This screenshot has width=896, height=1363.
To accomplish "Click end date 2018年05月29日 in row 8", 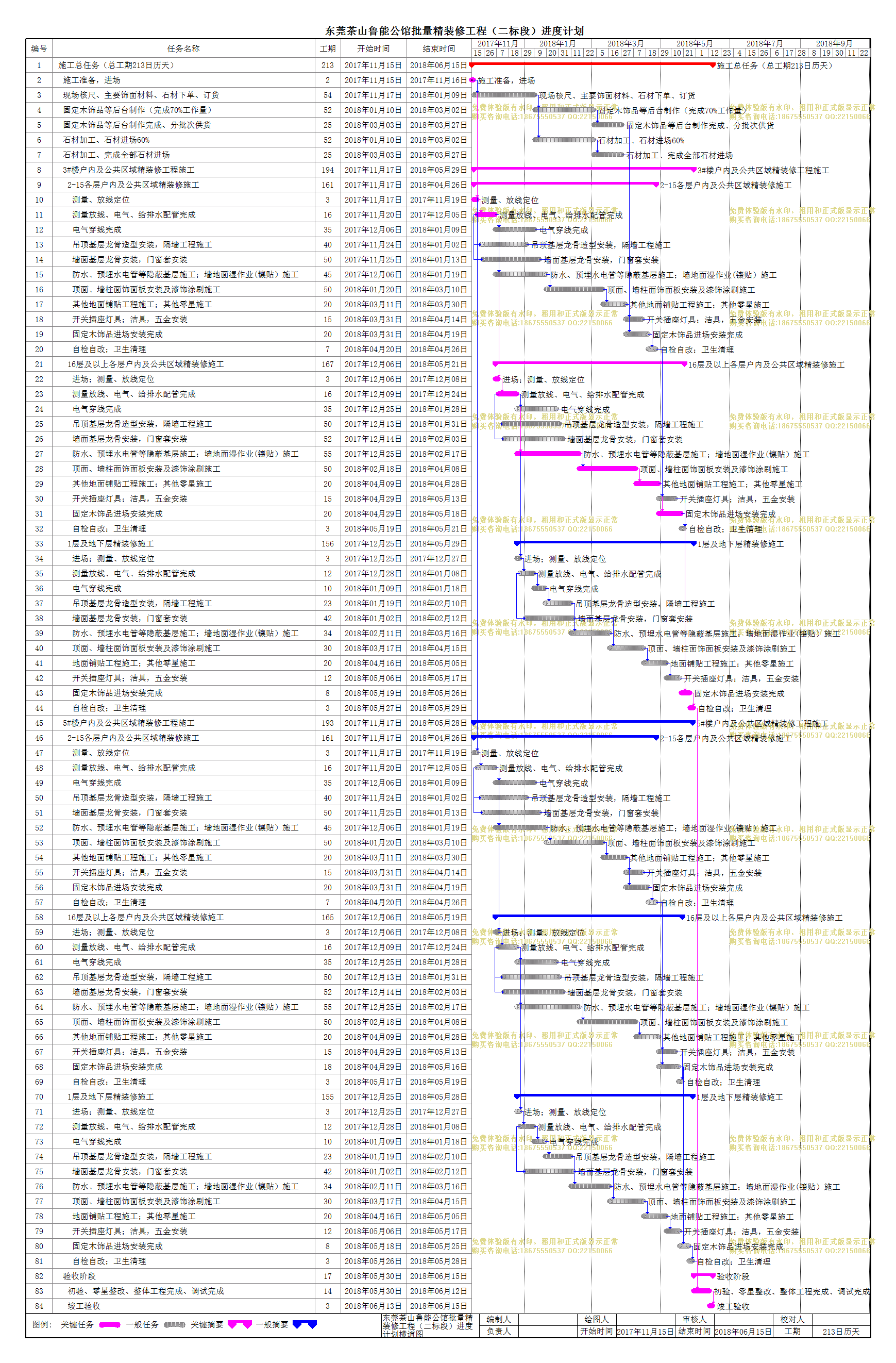I will (439, 170).
